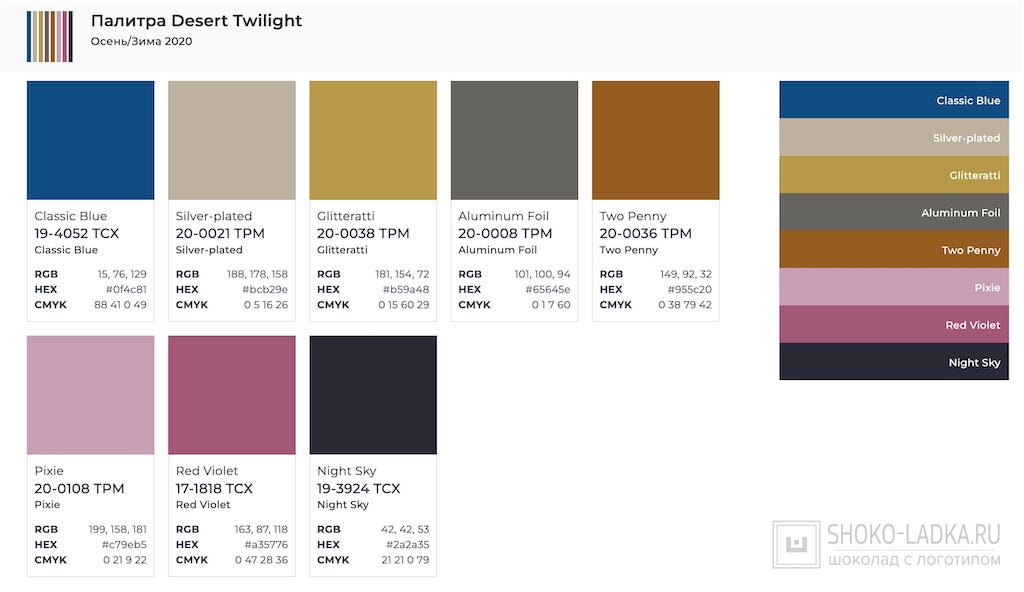
Task: Select the Silver-plated large color swatch
Action: 232,140
